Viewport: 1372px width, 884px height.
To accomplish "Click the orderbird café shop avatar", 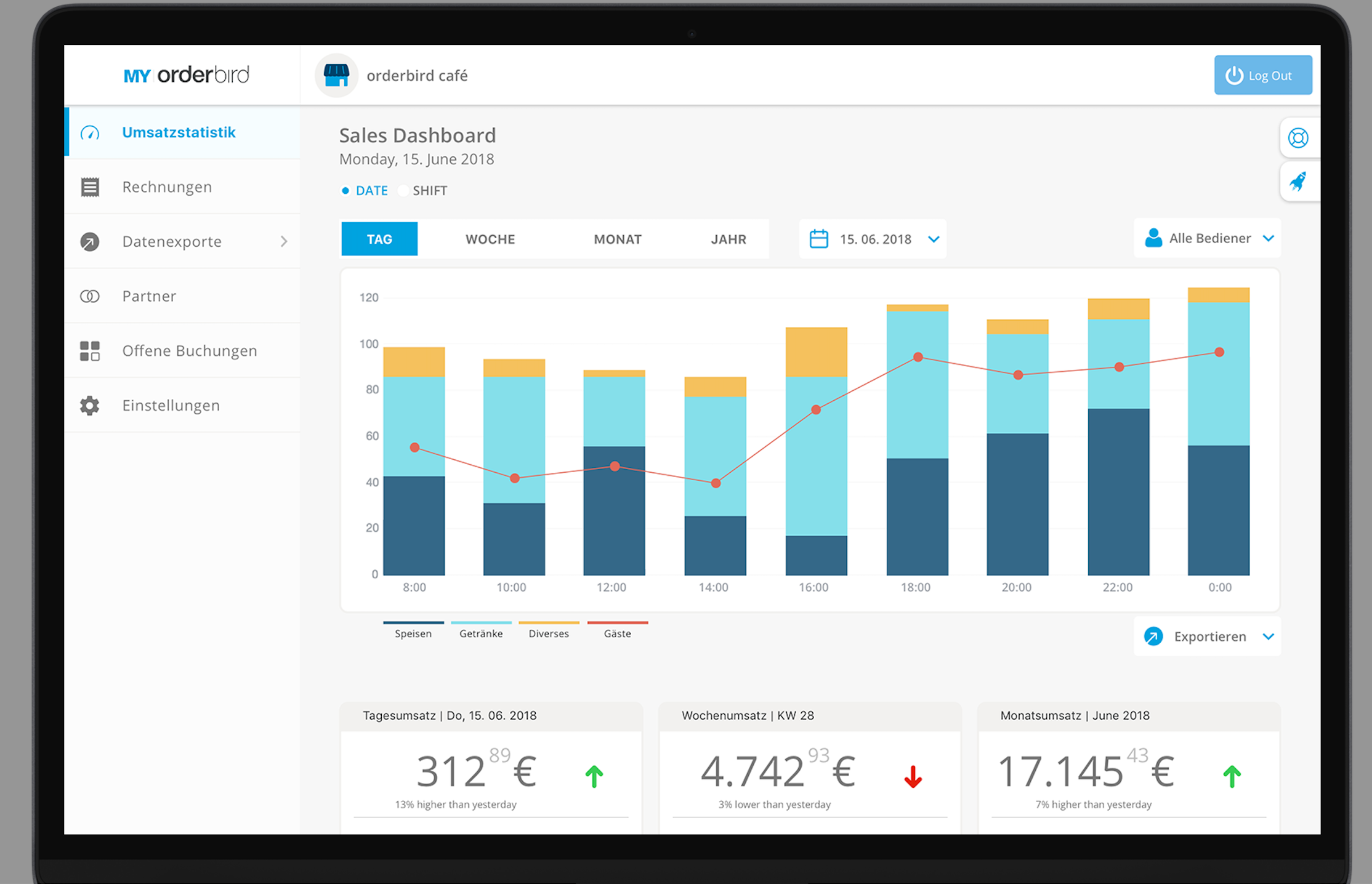I will (336, 76).
